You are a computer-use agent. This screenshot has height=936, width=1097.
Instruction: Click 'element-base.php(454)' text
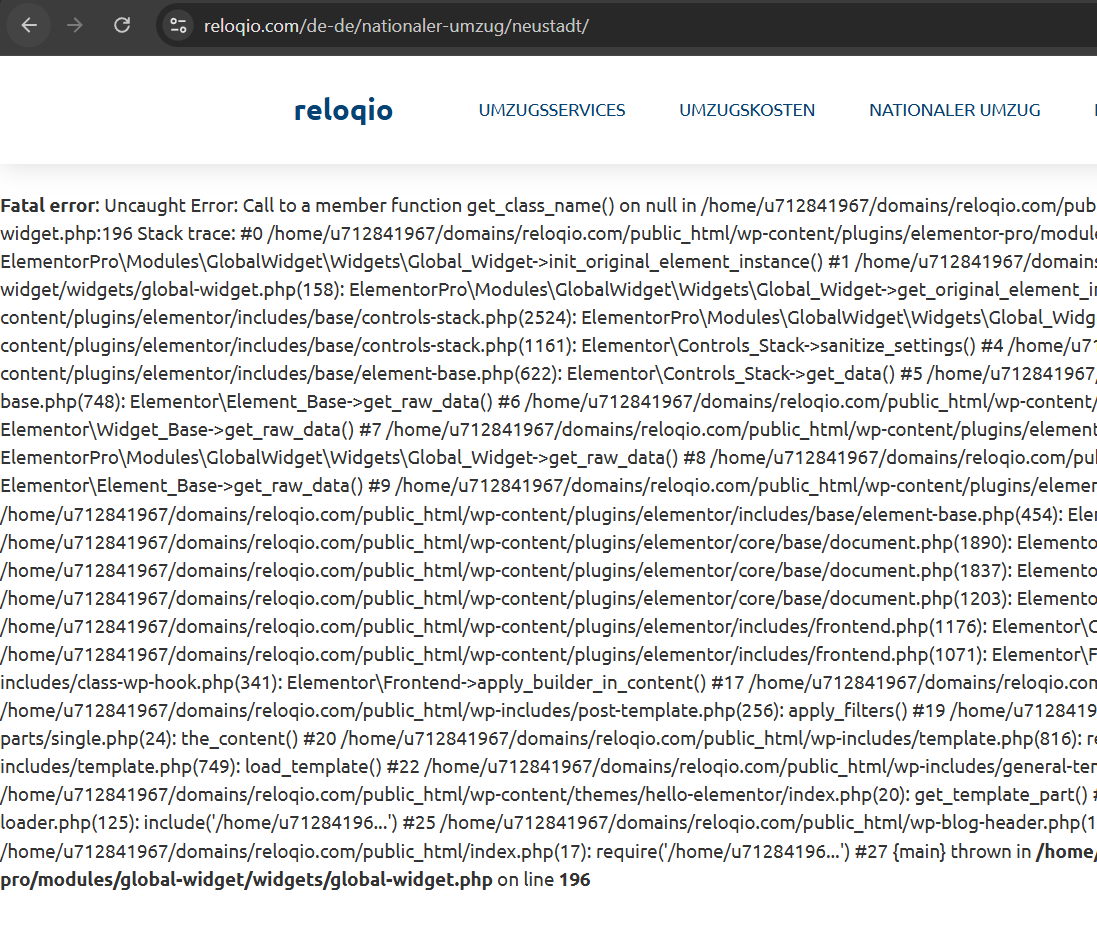pyautogui.click(x=961, y=514)
